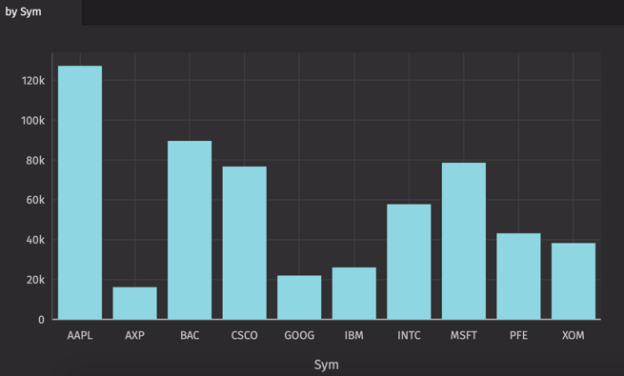Click the 0 y-axis tick label
Image resolution: width=624 pixels, height=376 pixels.
41,320
